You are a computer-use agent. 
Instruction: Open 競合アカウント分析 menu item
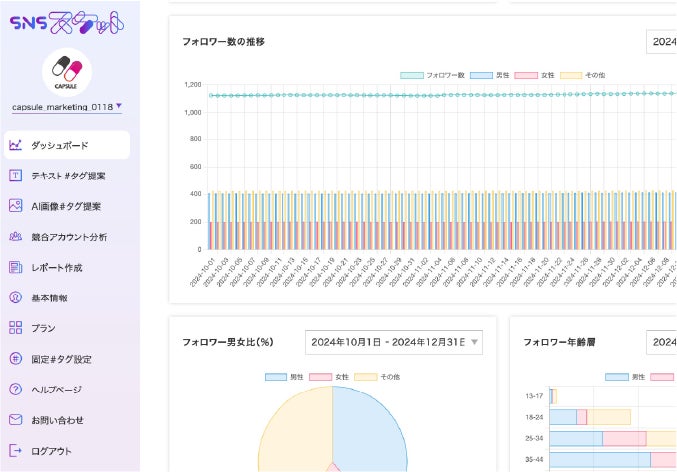pos(69,237)
